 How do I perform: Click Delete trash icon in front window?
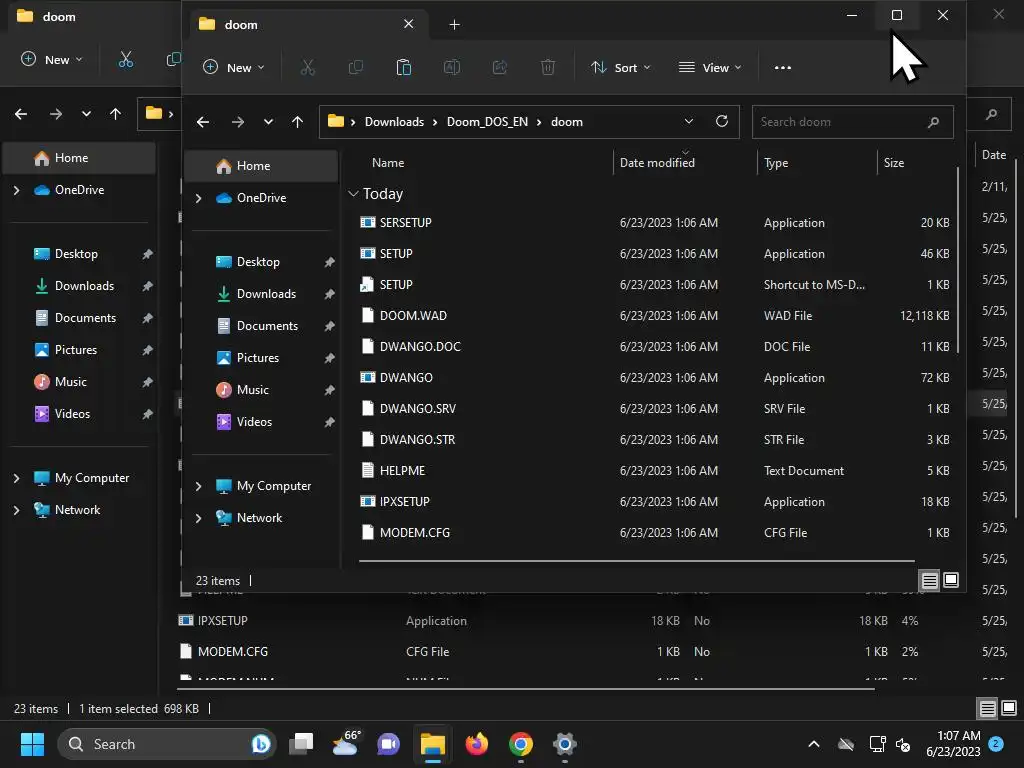[548, 67]
